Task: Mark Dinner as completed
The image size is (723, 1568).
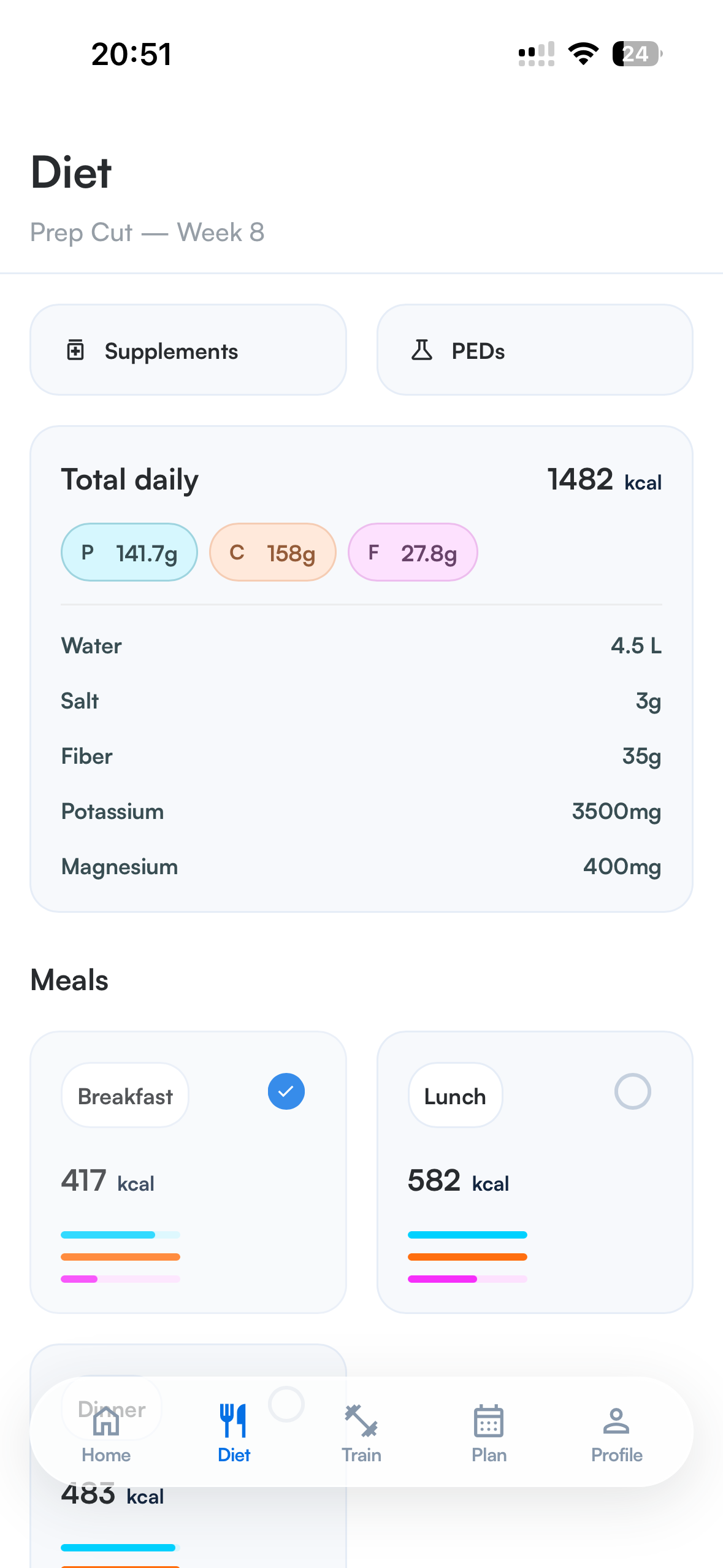Action: coord(286,1404)
